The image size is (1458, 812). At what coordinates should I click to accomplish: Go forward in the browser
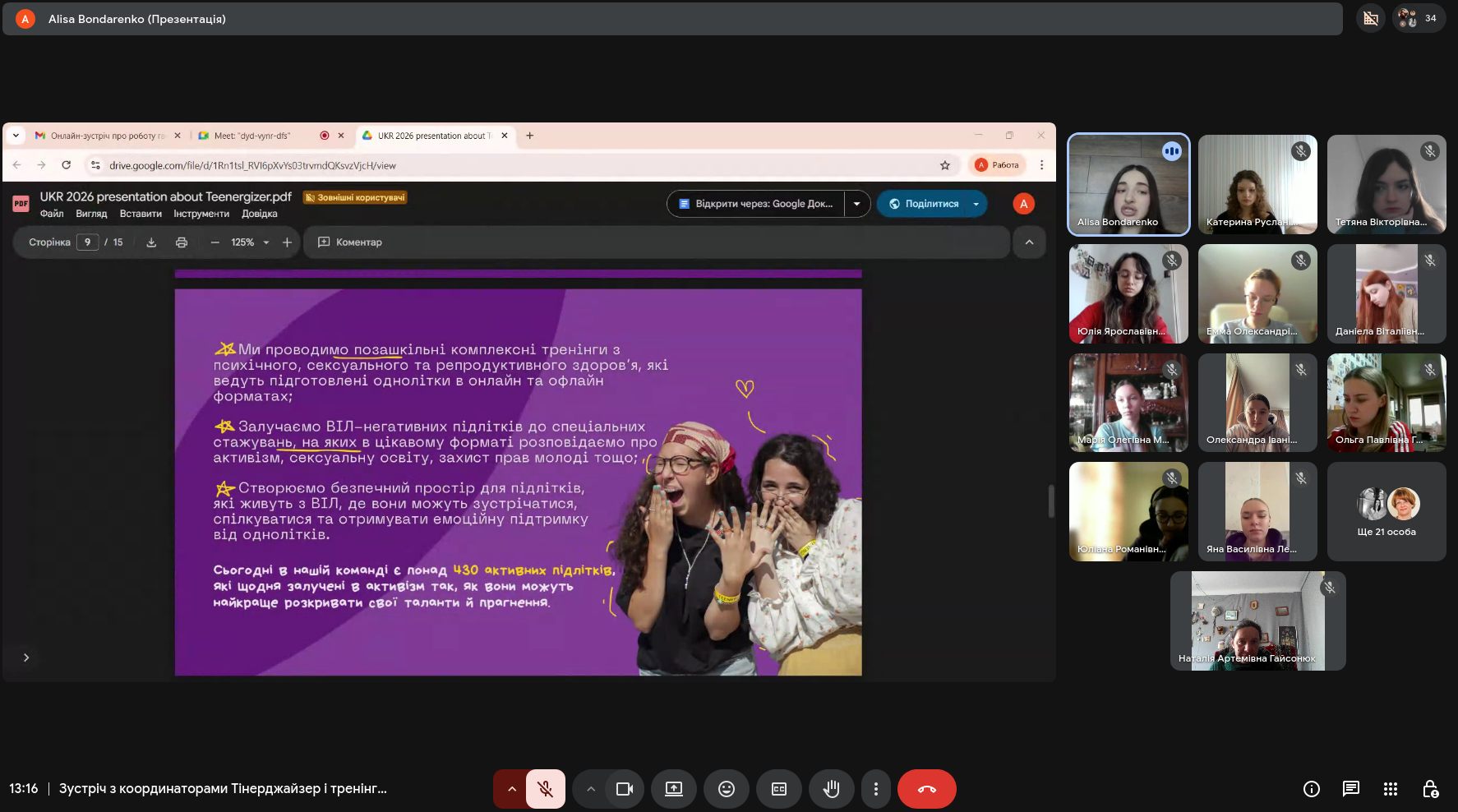click(x=42, y=165)
